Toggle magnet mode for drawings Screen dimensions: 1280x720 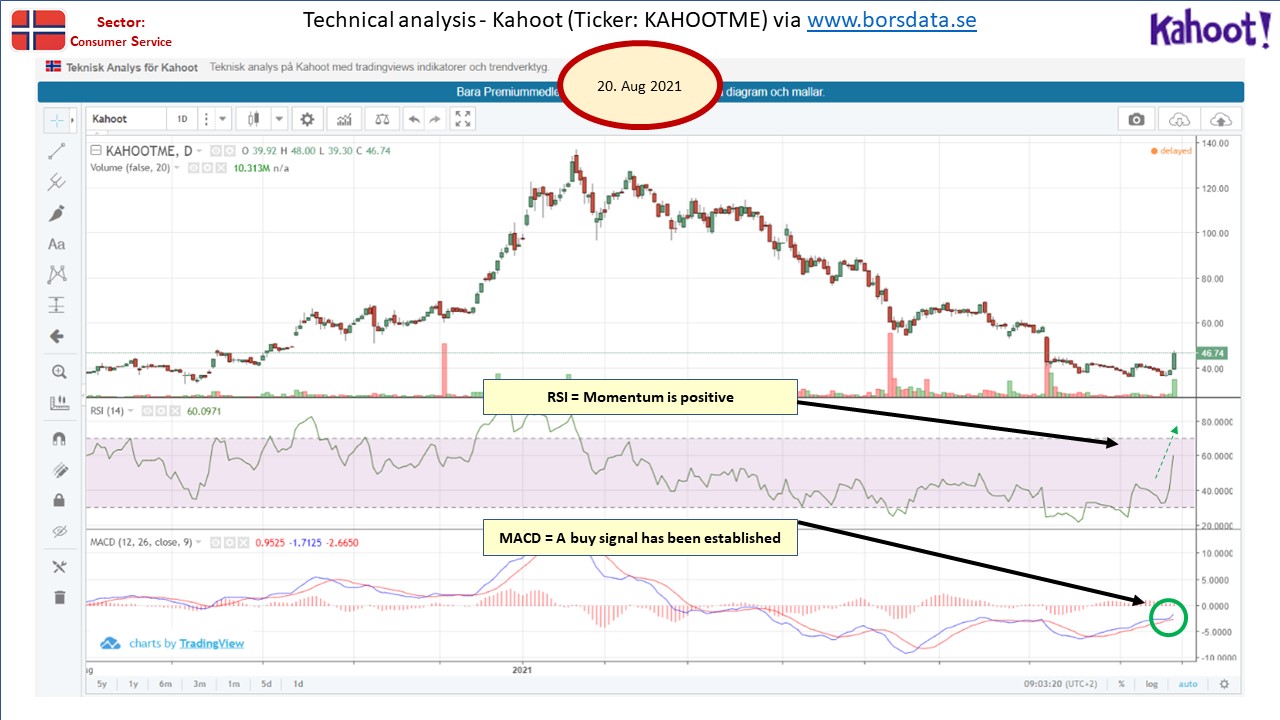point(57,438)
